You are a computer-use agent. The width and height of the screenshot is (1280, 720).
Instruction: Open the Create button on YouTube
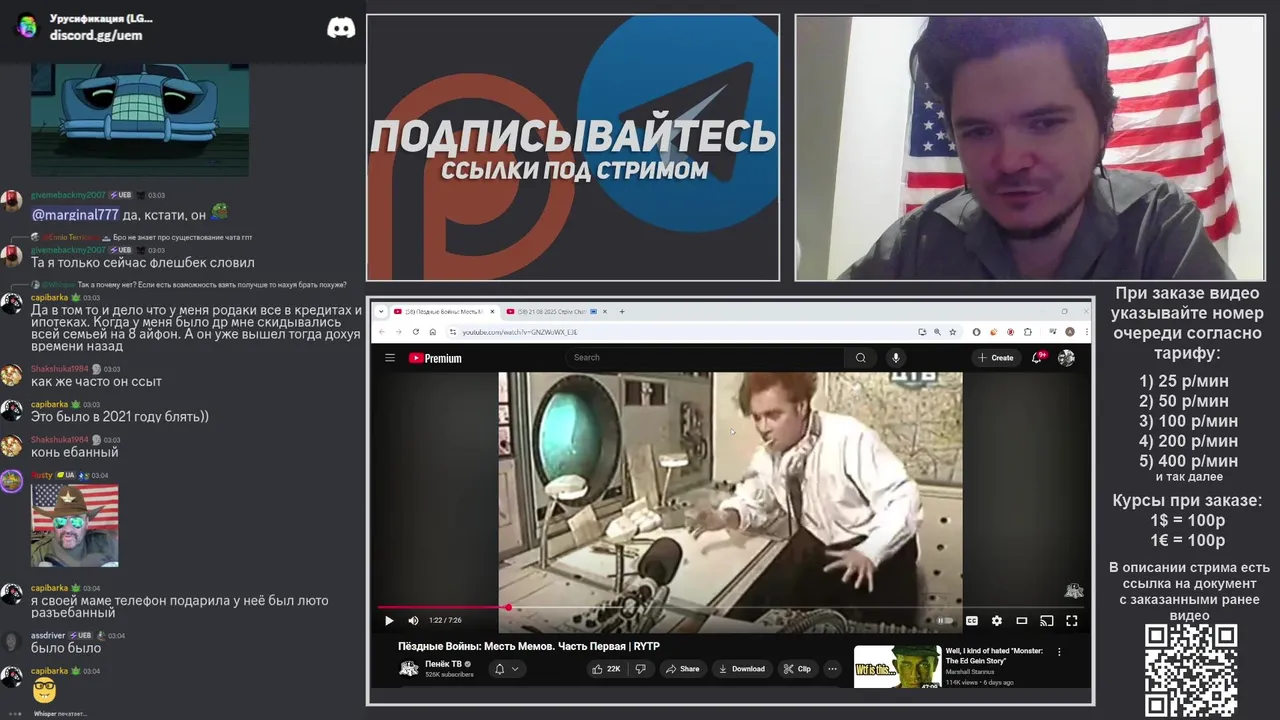(x=996, y=358)
